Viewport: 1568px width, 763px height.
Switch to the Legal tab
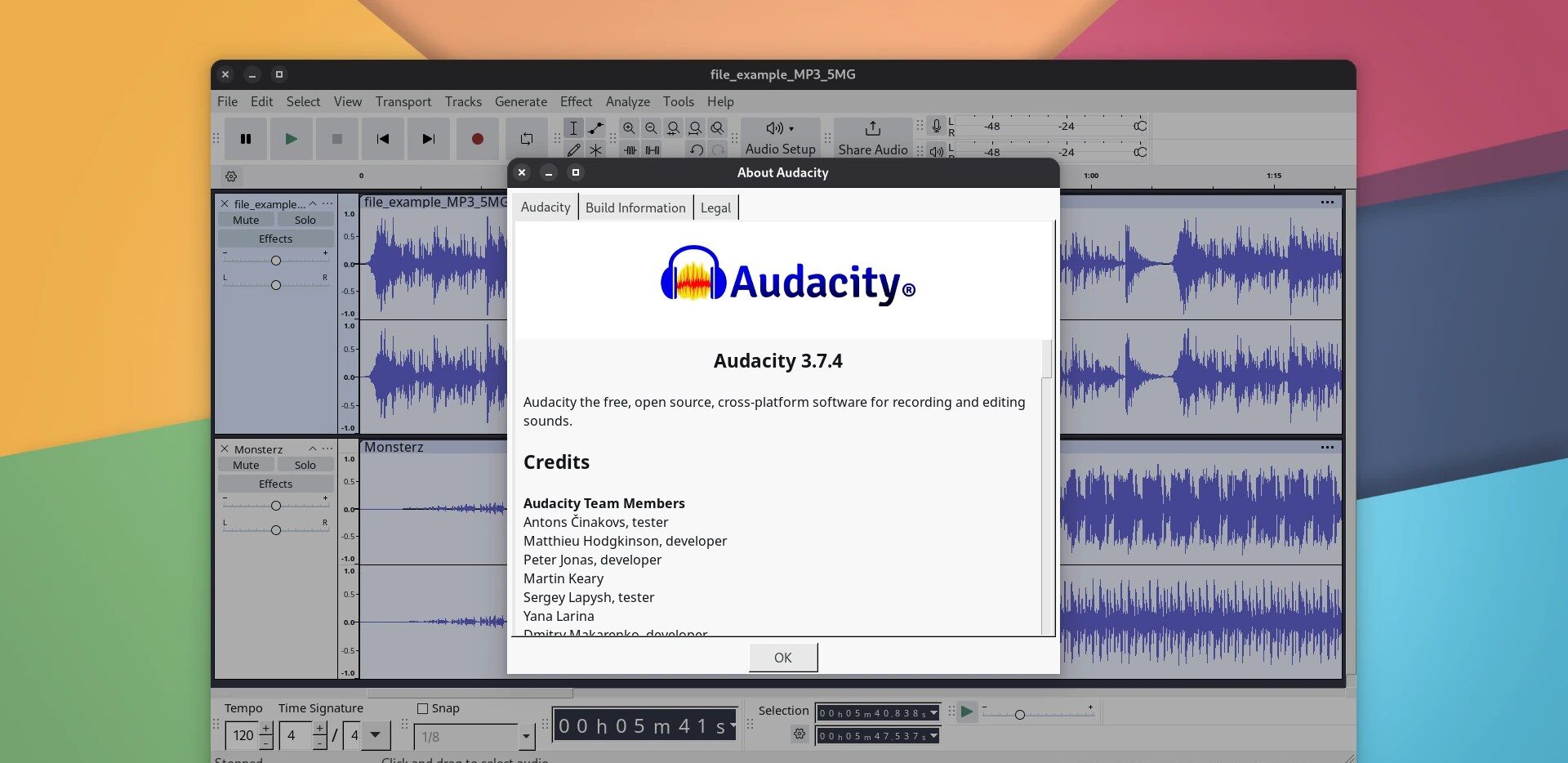[x=715, y=207]
